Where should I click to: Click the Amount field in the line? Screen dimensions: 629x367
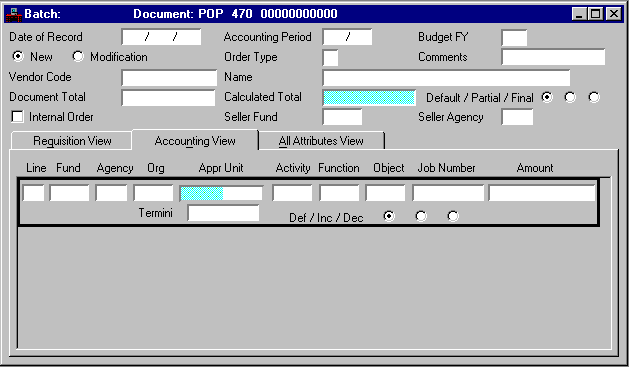click(542, 193)
